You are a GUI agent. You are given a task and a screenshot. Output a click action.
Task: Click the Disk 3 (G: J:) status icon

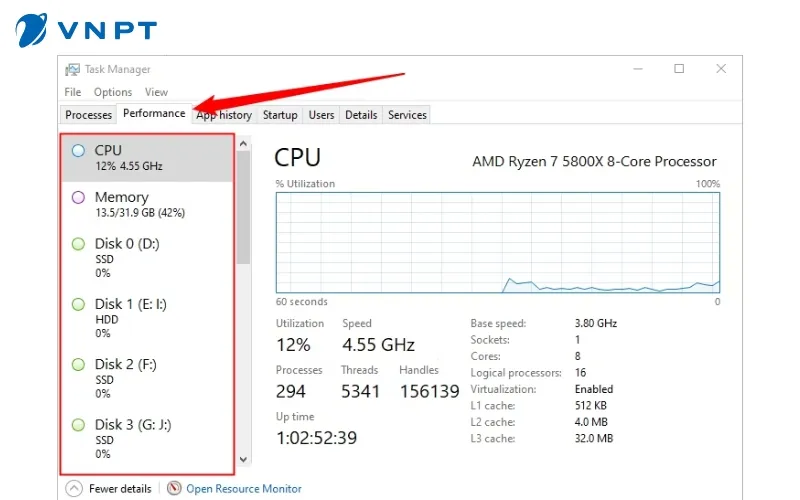pyautogui.click(x=79, y=425)
